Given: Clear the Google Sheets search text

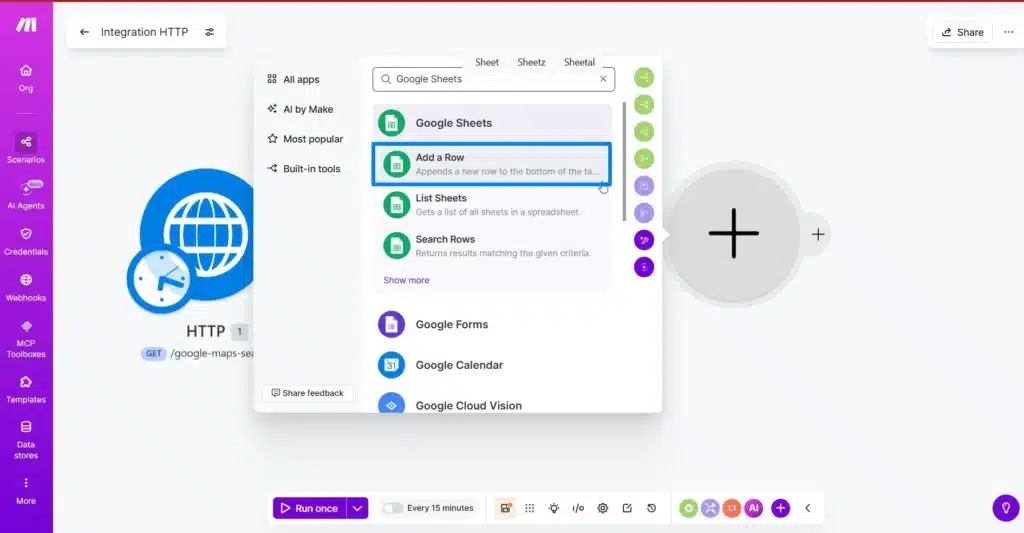Looking at the screenshot, I should pyautogui.click(x=603, y=79).
